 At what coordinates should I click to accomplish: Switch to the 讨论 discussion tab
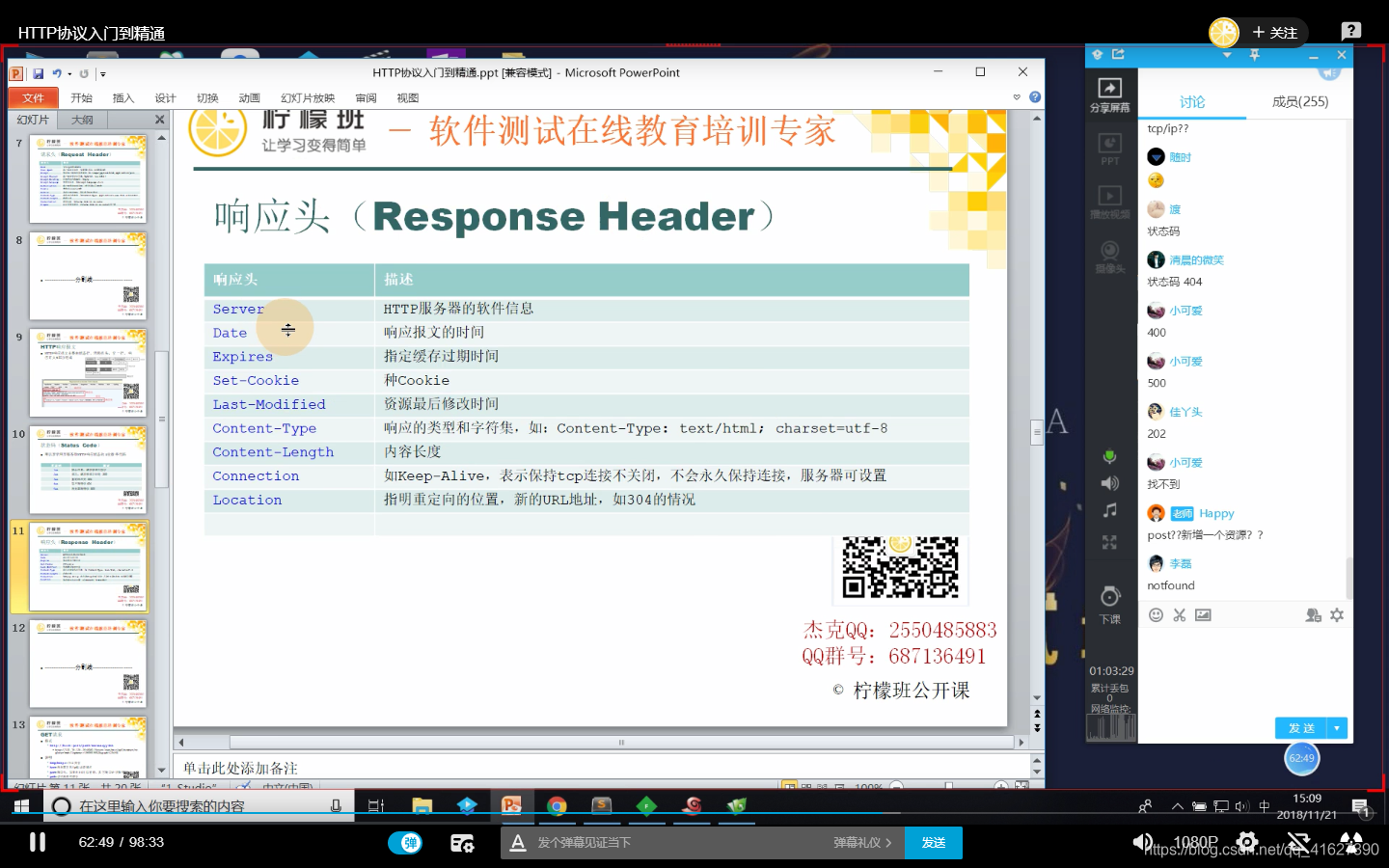coord(1192,102)
